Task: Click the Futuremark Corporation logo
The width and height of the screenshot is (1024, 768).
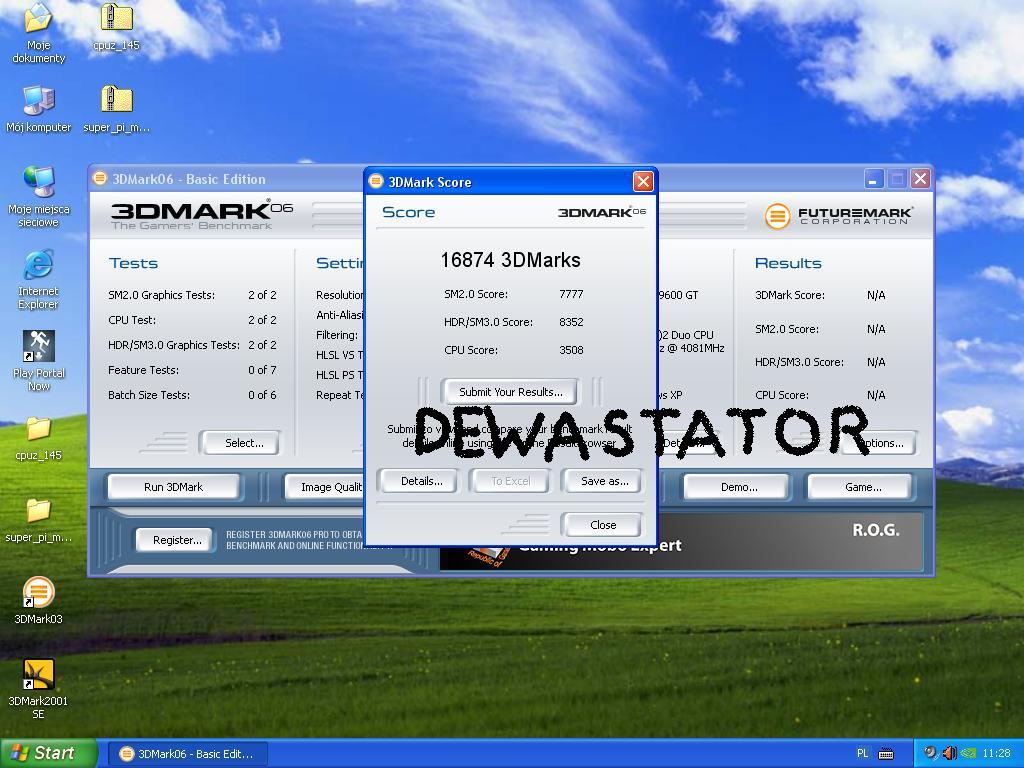Action: point(838,216)
